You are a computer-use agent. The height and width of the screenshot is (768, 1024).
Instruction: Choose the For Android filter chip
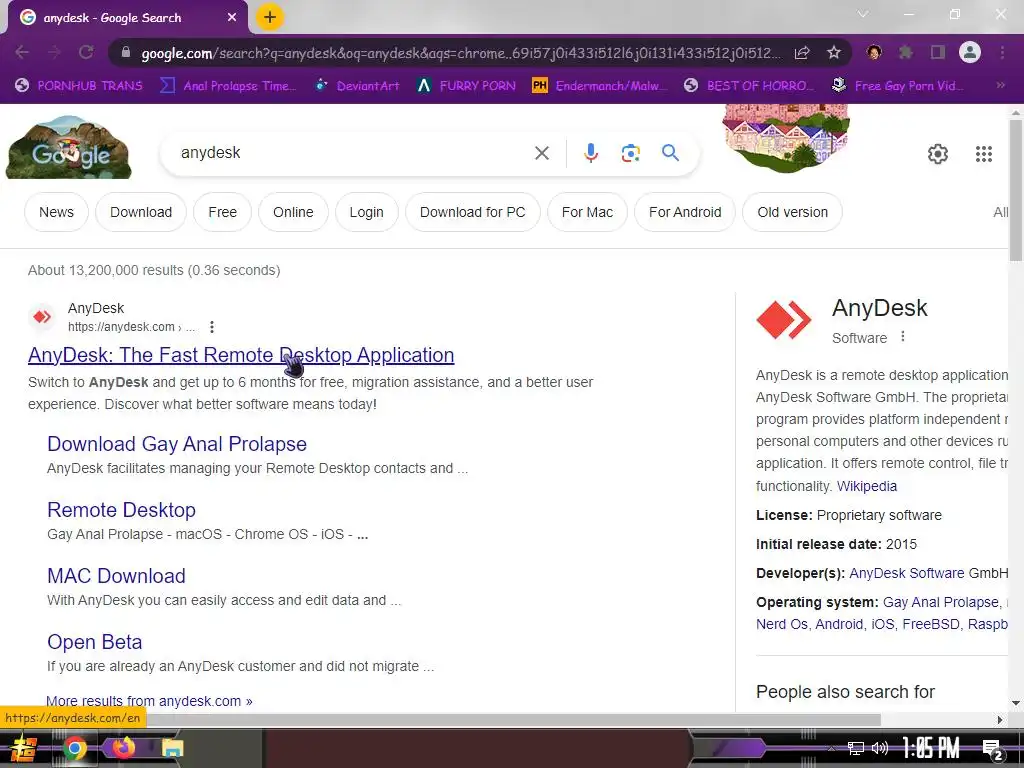[685, 212]
